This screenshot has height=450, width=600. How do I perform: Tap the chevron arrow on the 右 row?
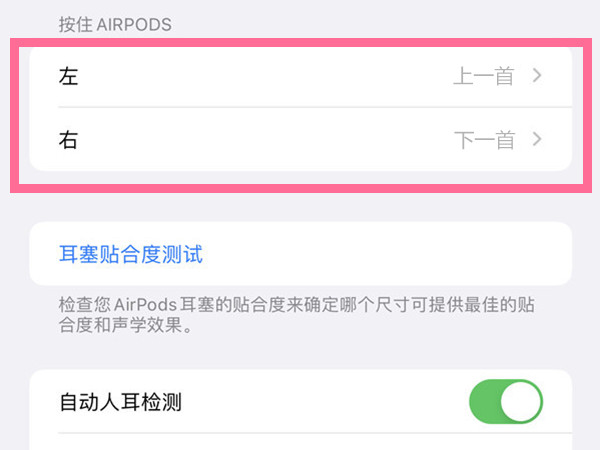click(x=537, y=140)
